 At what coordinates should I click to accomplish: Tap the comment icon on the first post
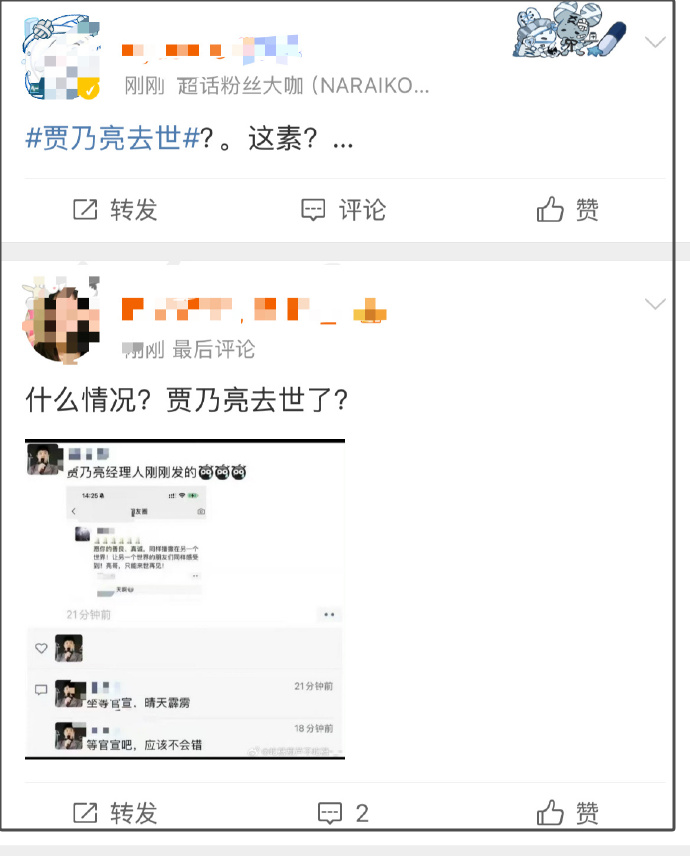pyautogui.click(x=313, y=210)
